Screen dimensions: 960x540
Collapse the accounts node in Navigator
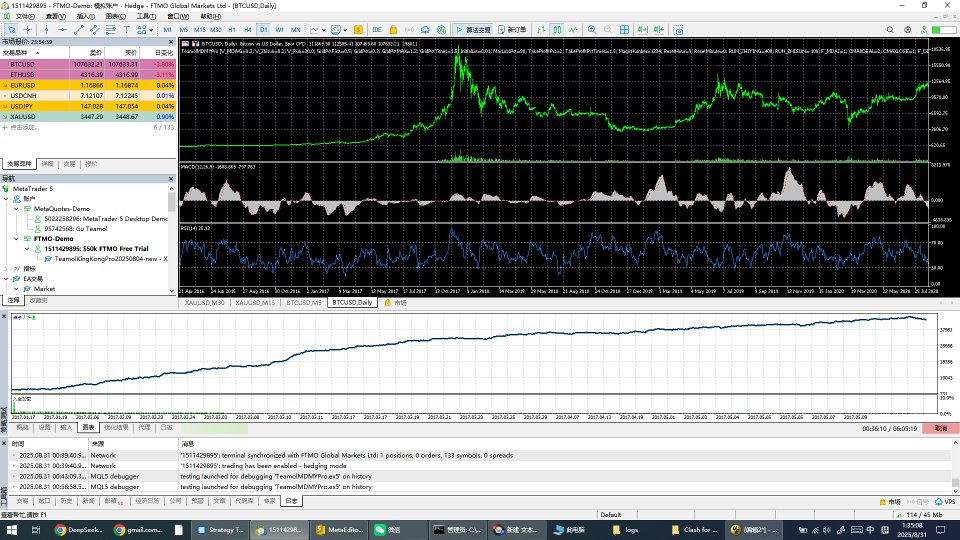(x=6, y=199)
